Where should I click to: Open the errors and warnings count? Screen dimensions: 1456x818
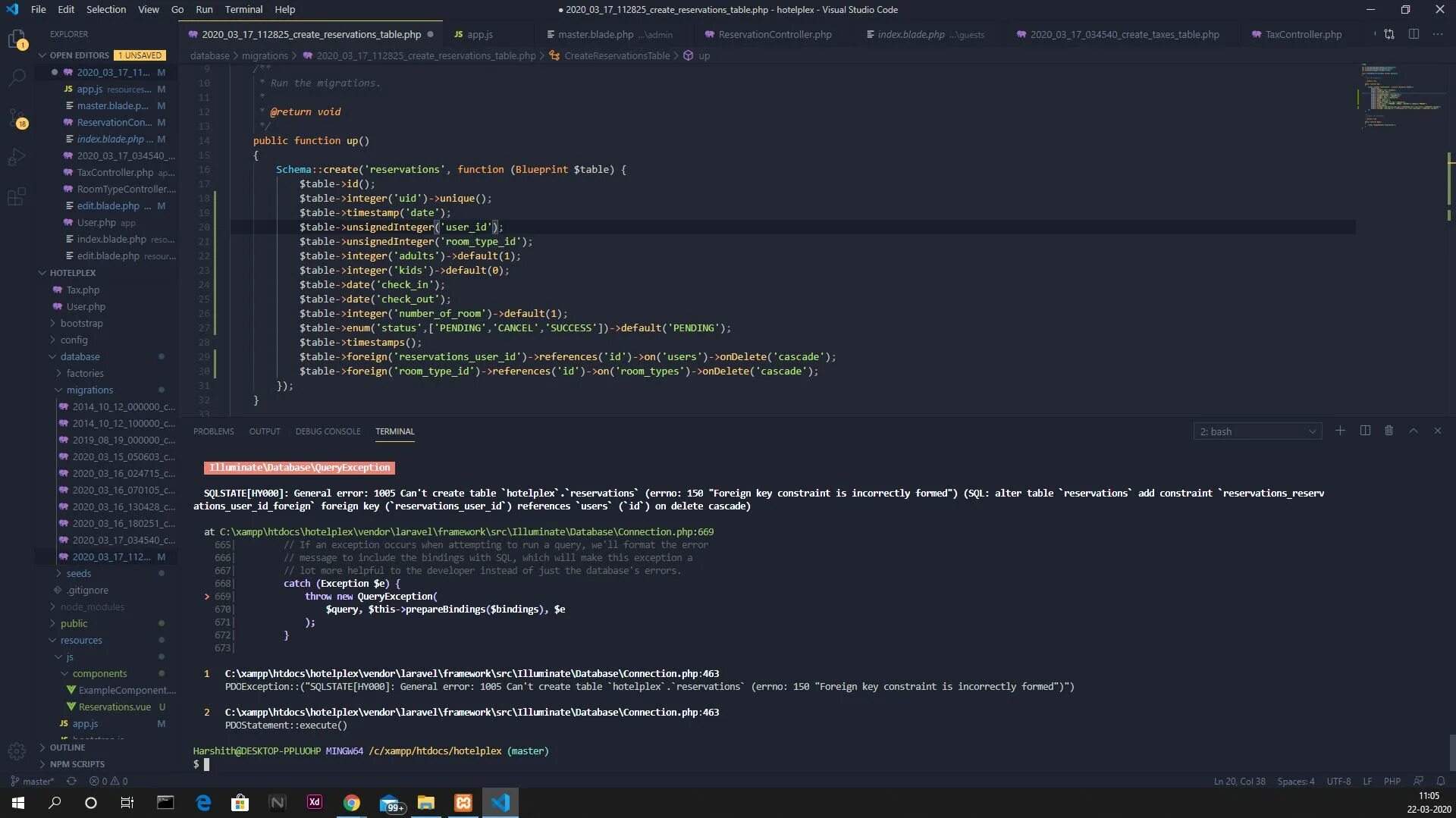[x=108, y=781]
